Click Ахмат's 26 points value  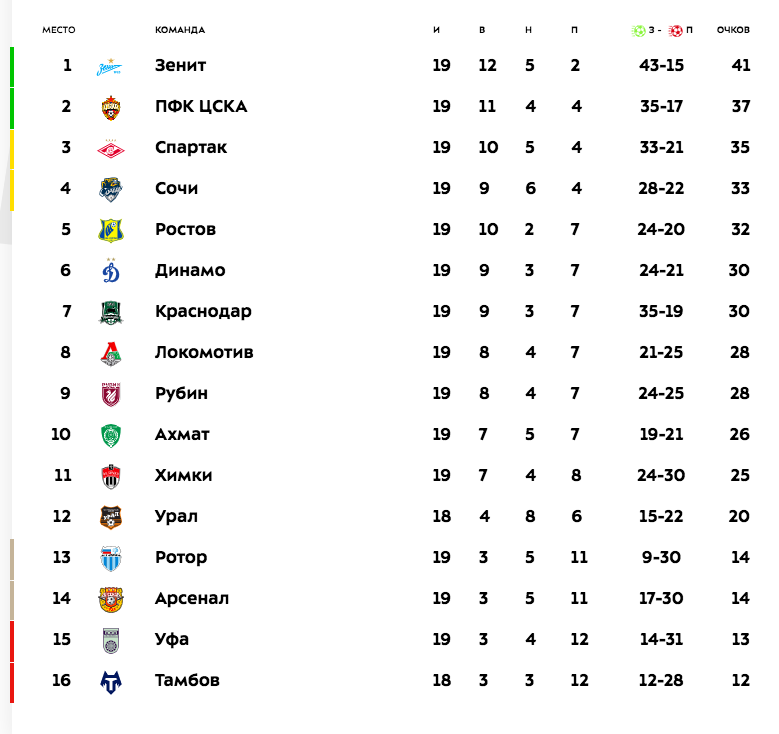tap(740, 435)
